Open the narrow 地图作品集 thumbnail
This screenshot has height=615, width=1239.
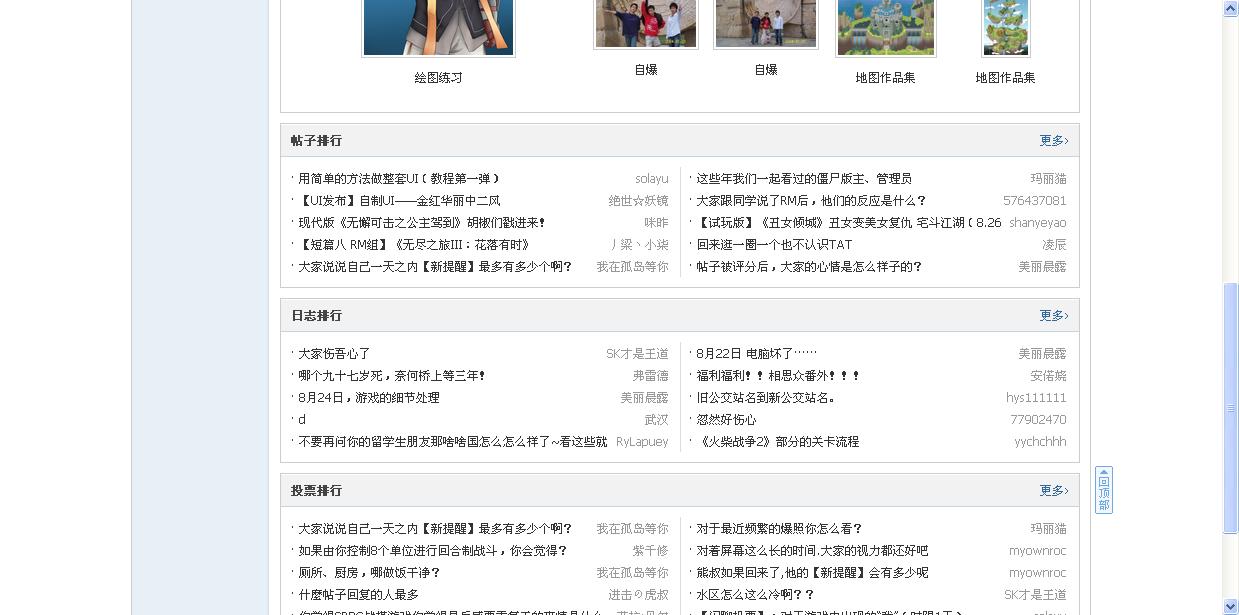point(1006,27)
